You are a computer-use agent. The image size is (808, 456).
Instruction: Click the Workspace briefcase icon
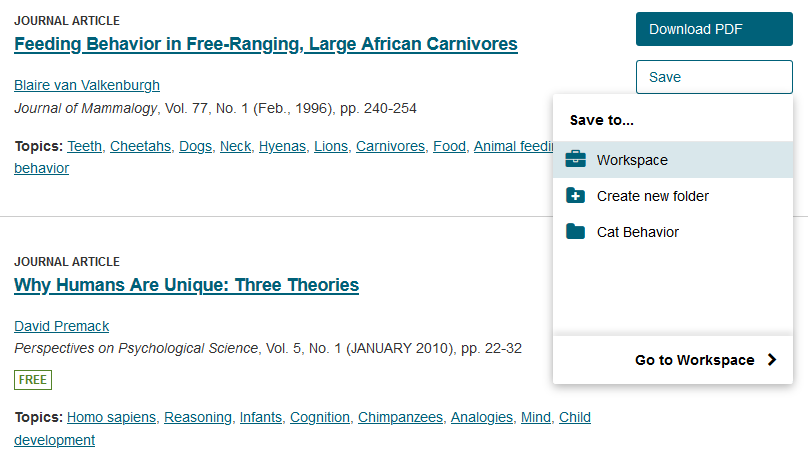(x=575, y=159)
